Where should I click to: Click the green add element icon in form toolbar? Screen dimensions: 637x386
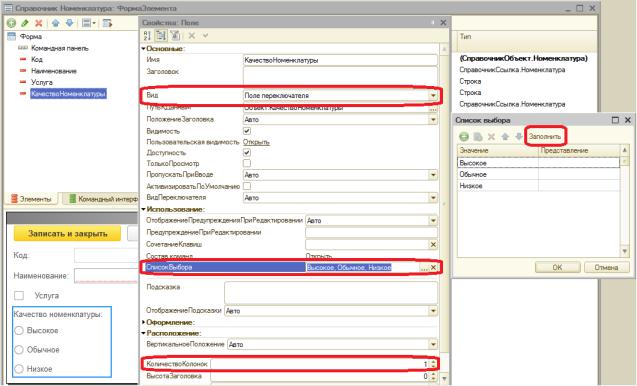pyautogui.click(x=11, y=23)
